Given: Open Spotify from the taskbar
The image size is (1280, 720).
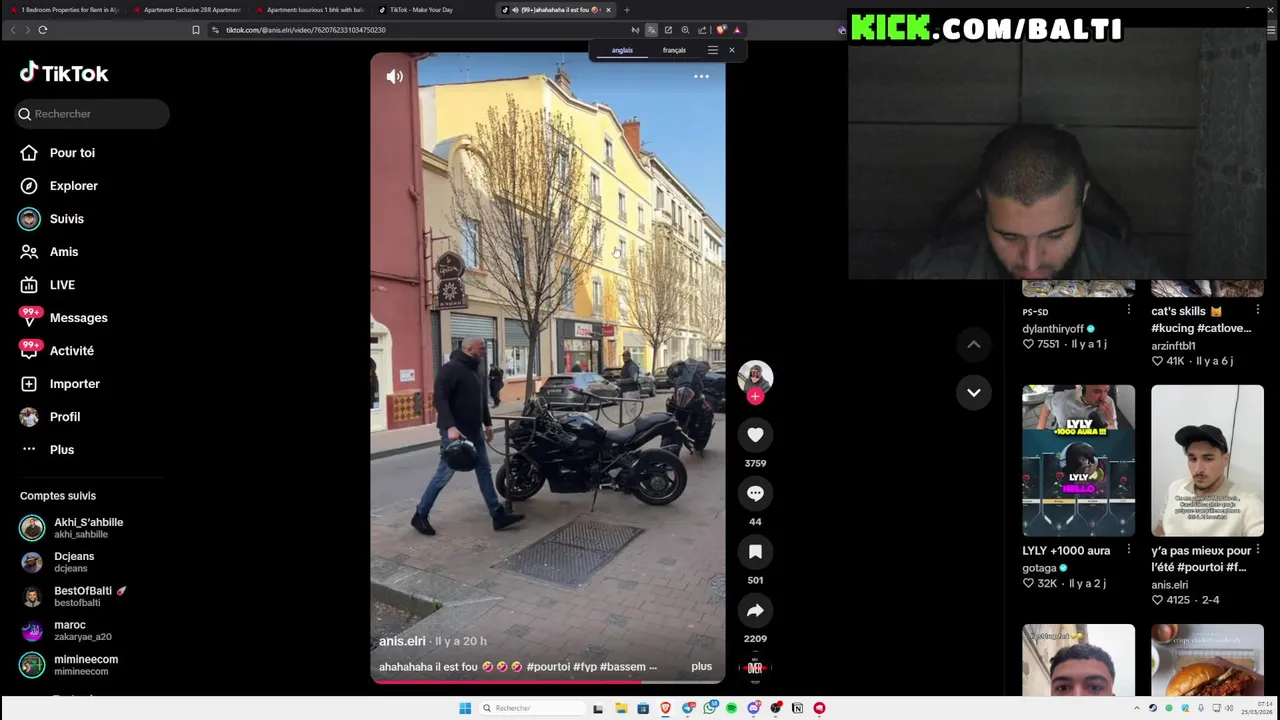Looking at the screenshot, I should click(x=731, y=708).
